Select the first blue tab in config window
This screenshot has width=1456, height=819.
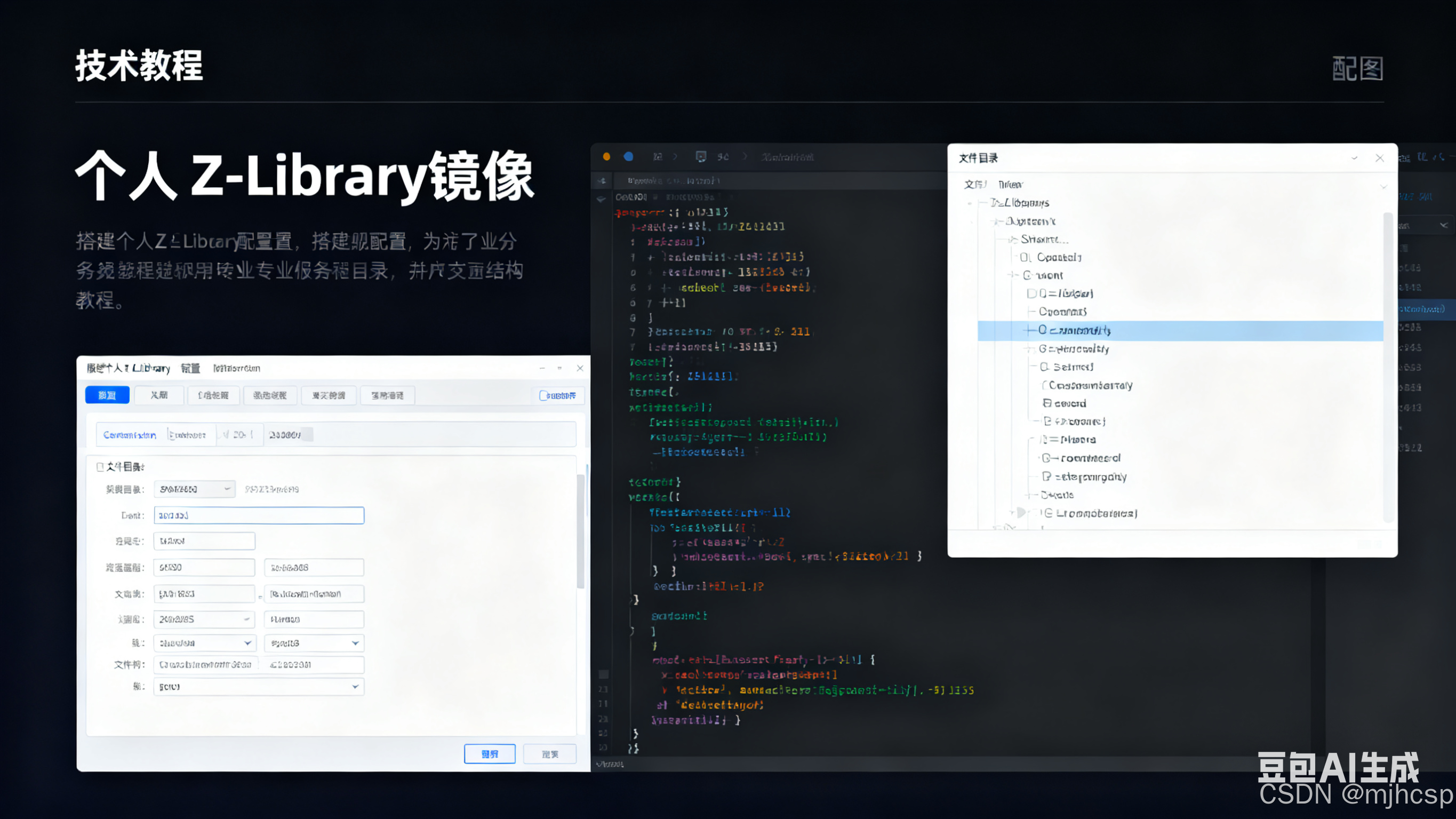click(107, 395)
